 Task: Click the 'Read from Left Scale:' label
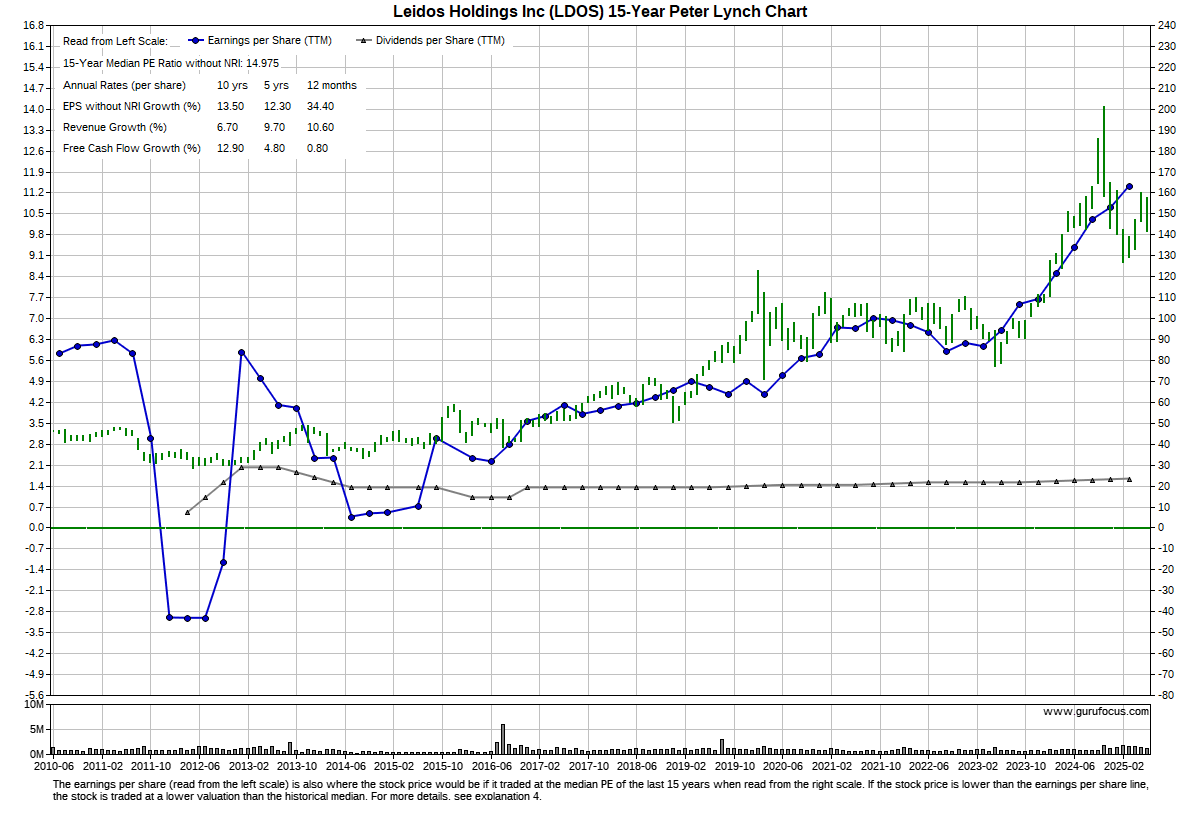point(115,42)
